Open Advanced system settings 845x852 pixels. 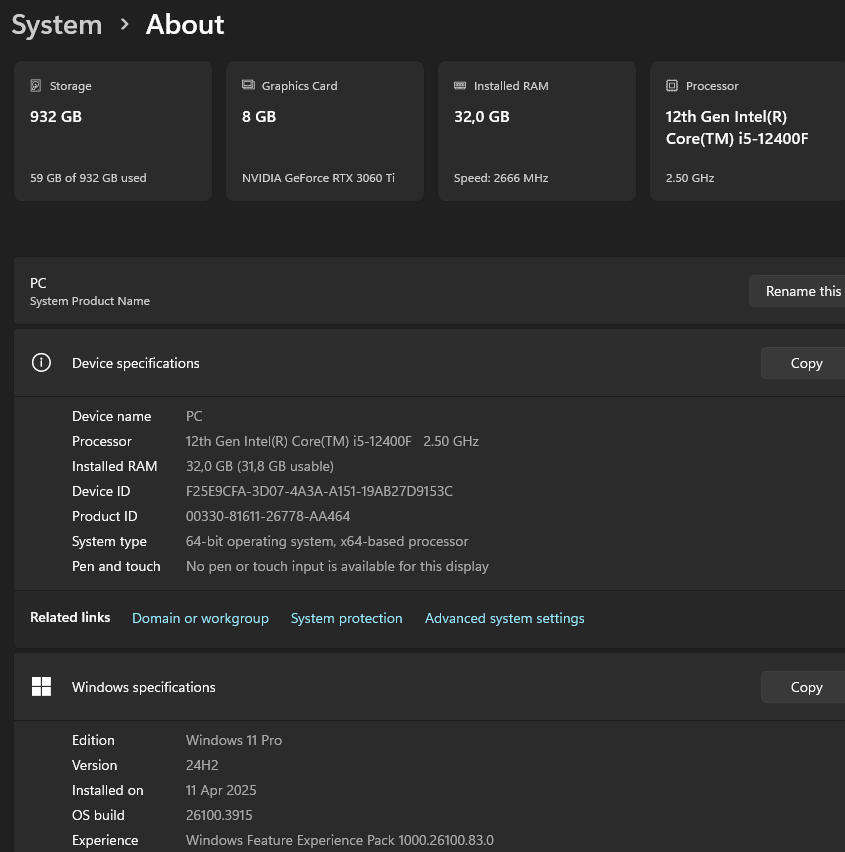tap(504, 618)
